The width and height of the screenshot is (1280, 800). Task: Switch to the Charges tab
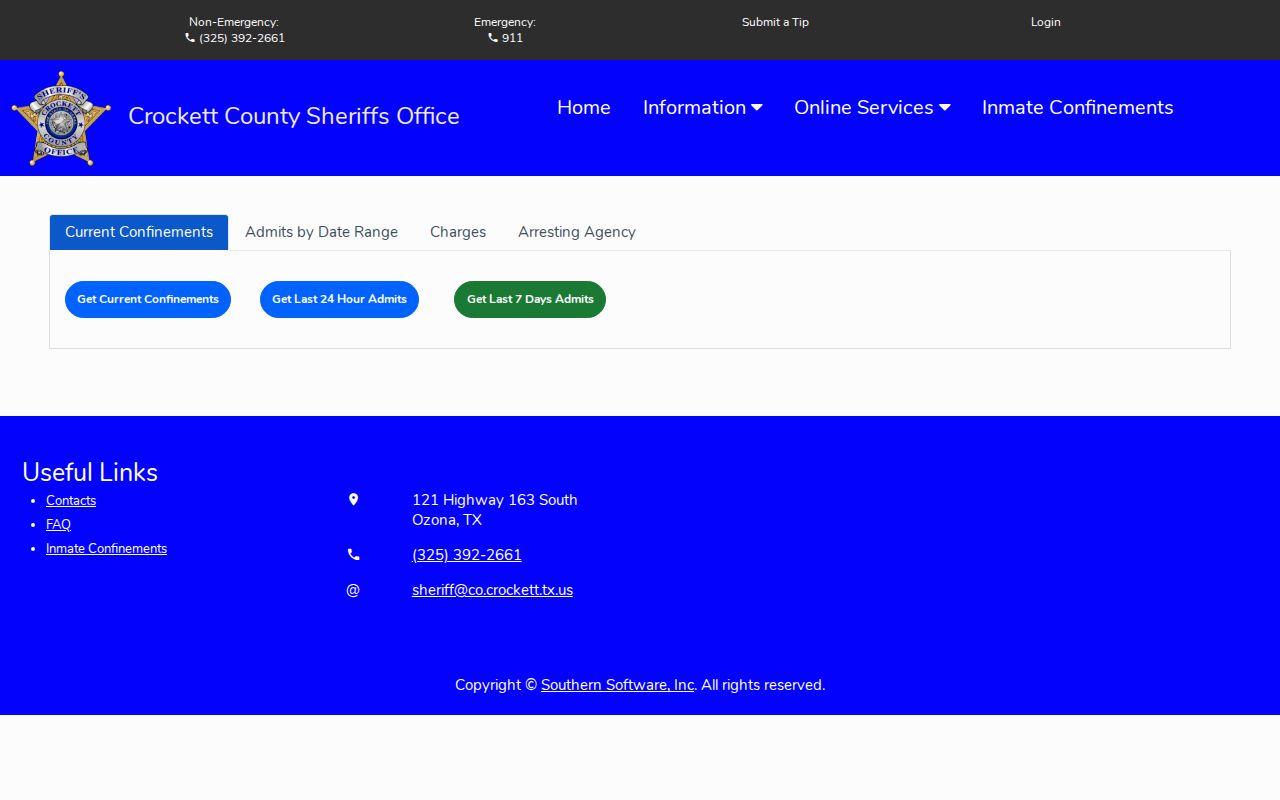point(458,232)
